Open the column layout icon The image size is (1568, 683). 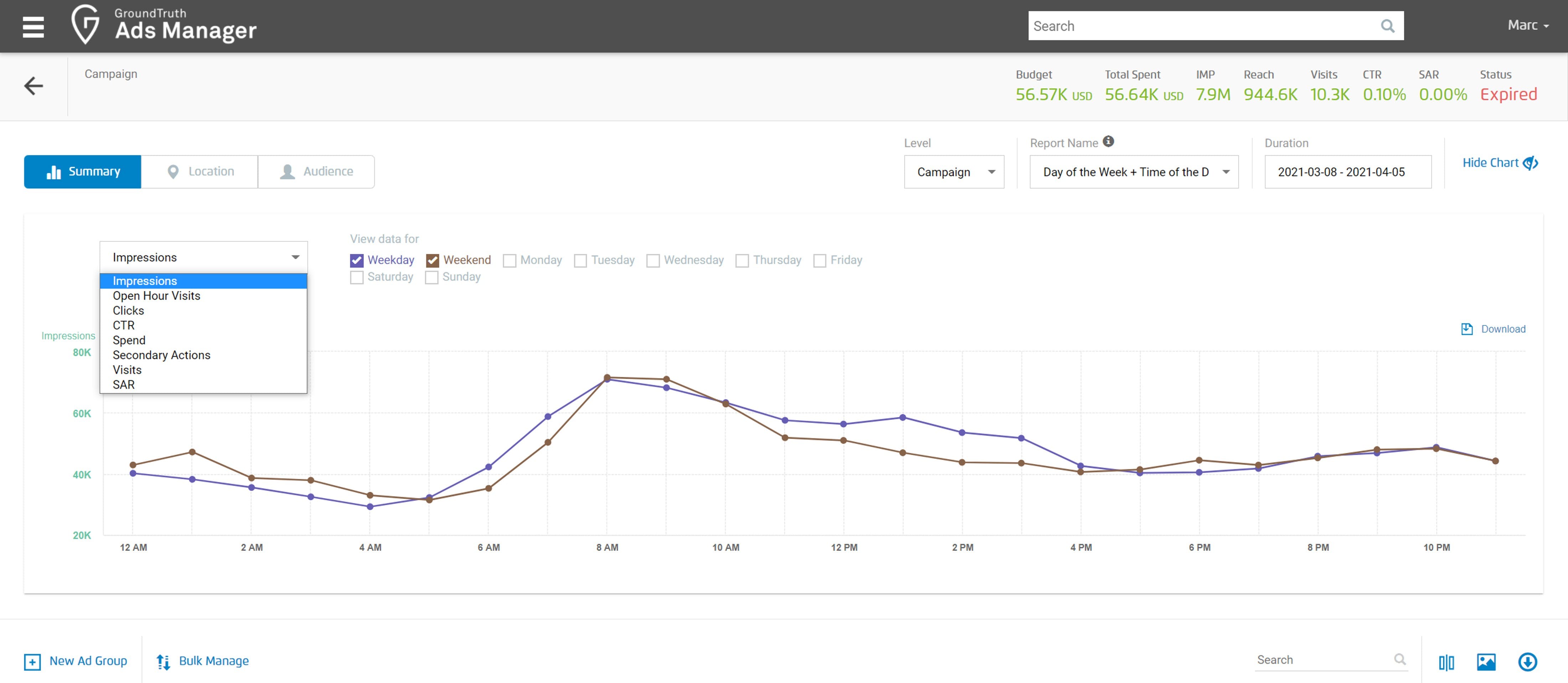pos(1446,662)
